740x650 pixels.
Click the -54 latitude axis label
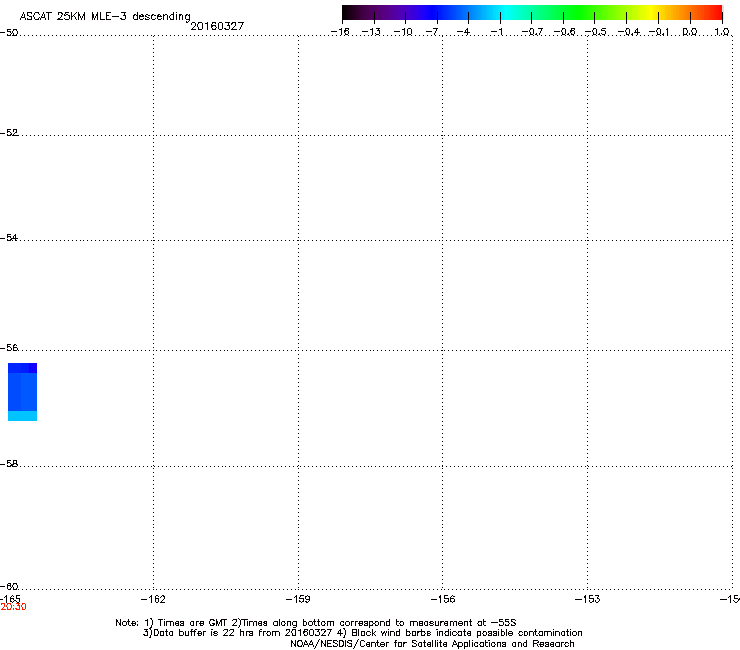[x=9, y=237]
